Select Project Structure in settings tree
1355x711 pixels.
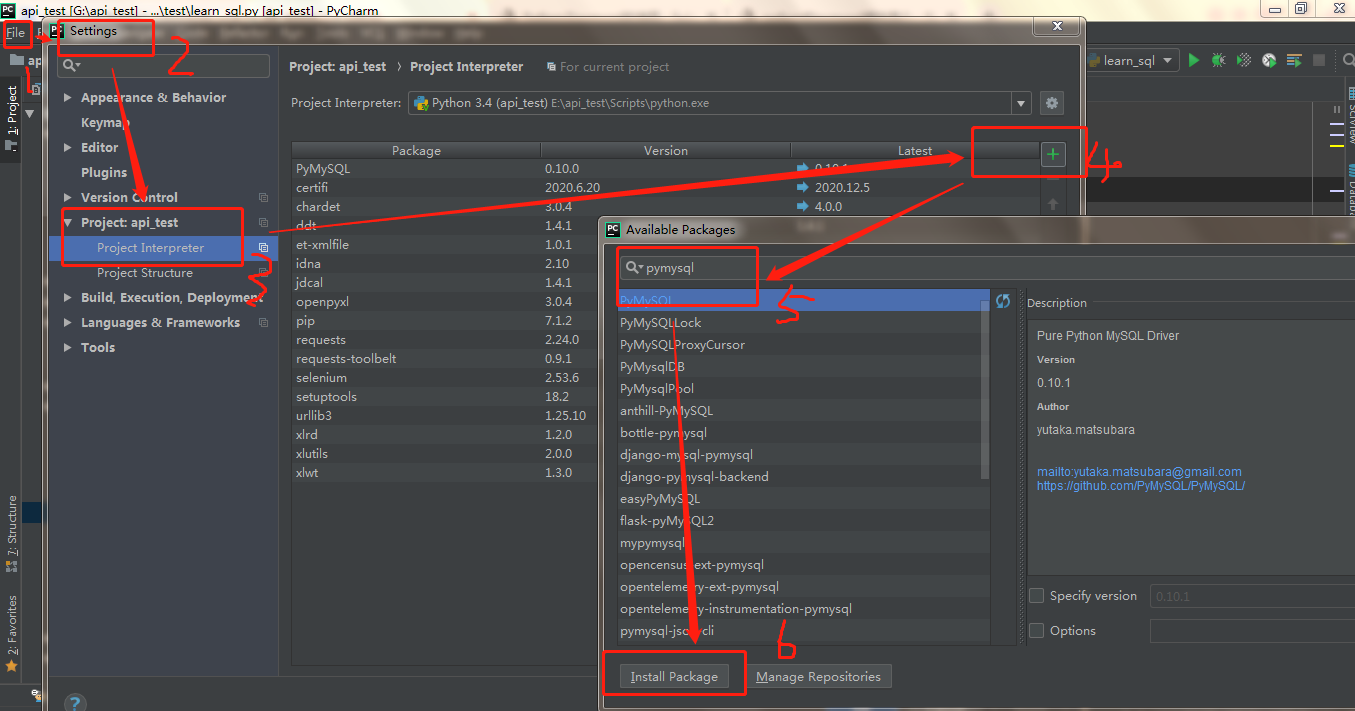point(145,273)
